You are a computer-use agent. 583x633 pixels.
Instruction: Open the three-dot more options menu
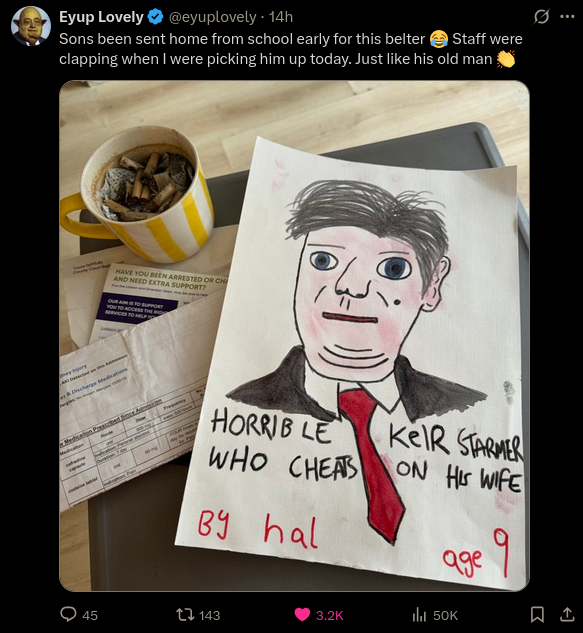[x=567, y=17]
